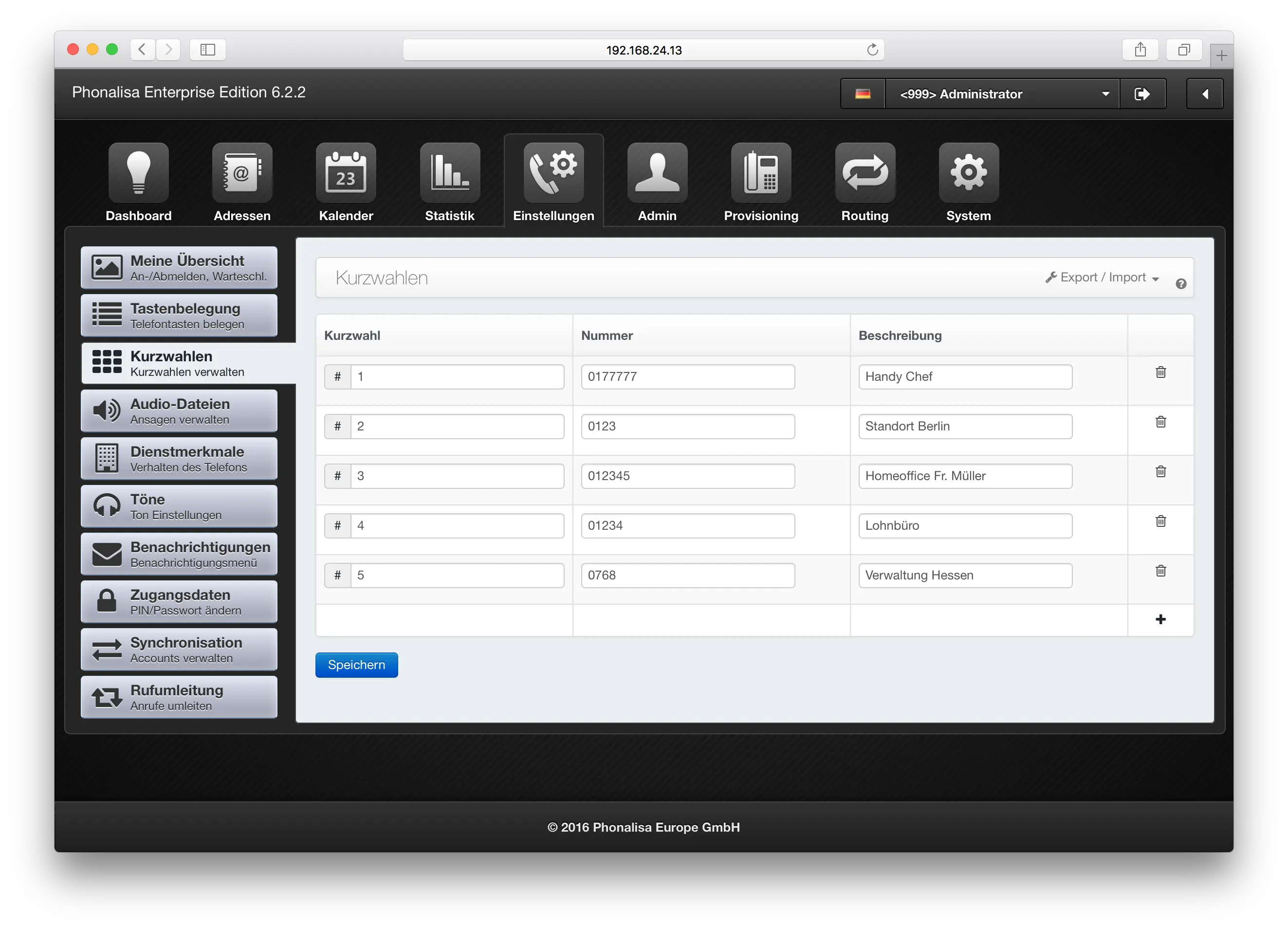Click the address bar showing 192.168.24.13
Screen dimensions: 1288x930
644,50
